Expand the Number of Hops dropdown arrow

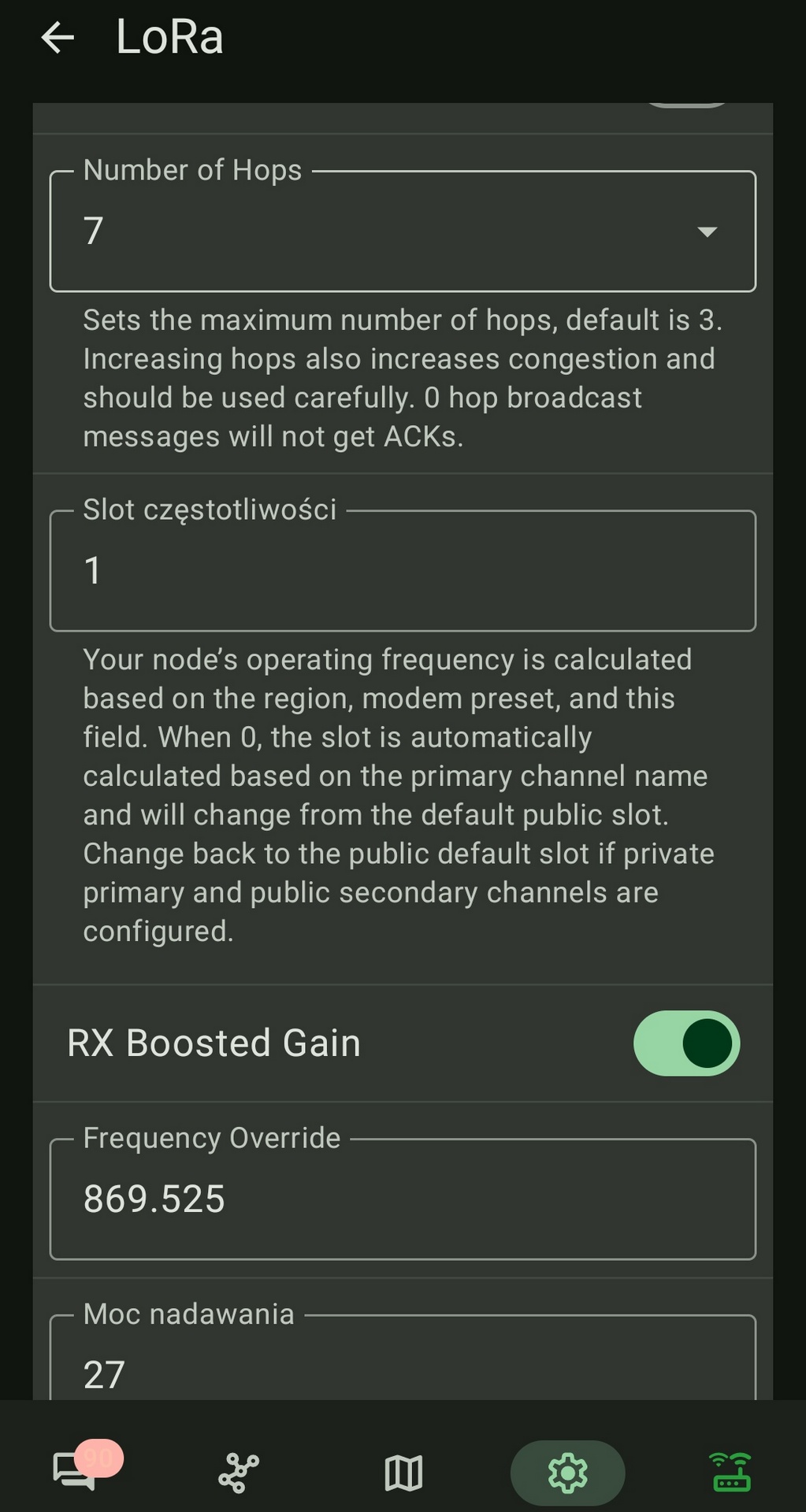coord(707,232)
